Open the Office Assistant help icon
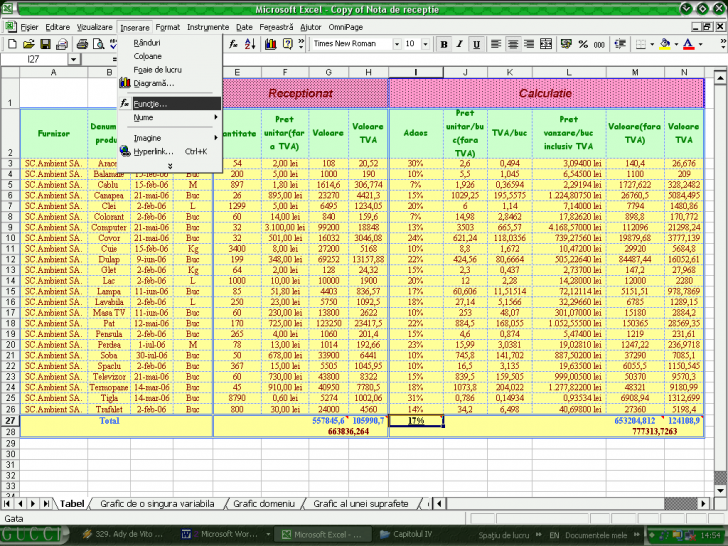728x546 pixels. [x=288, y=44]
